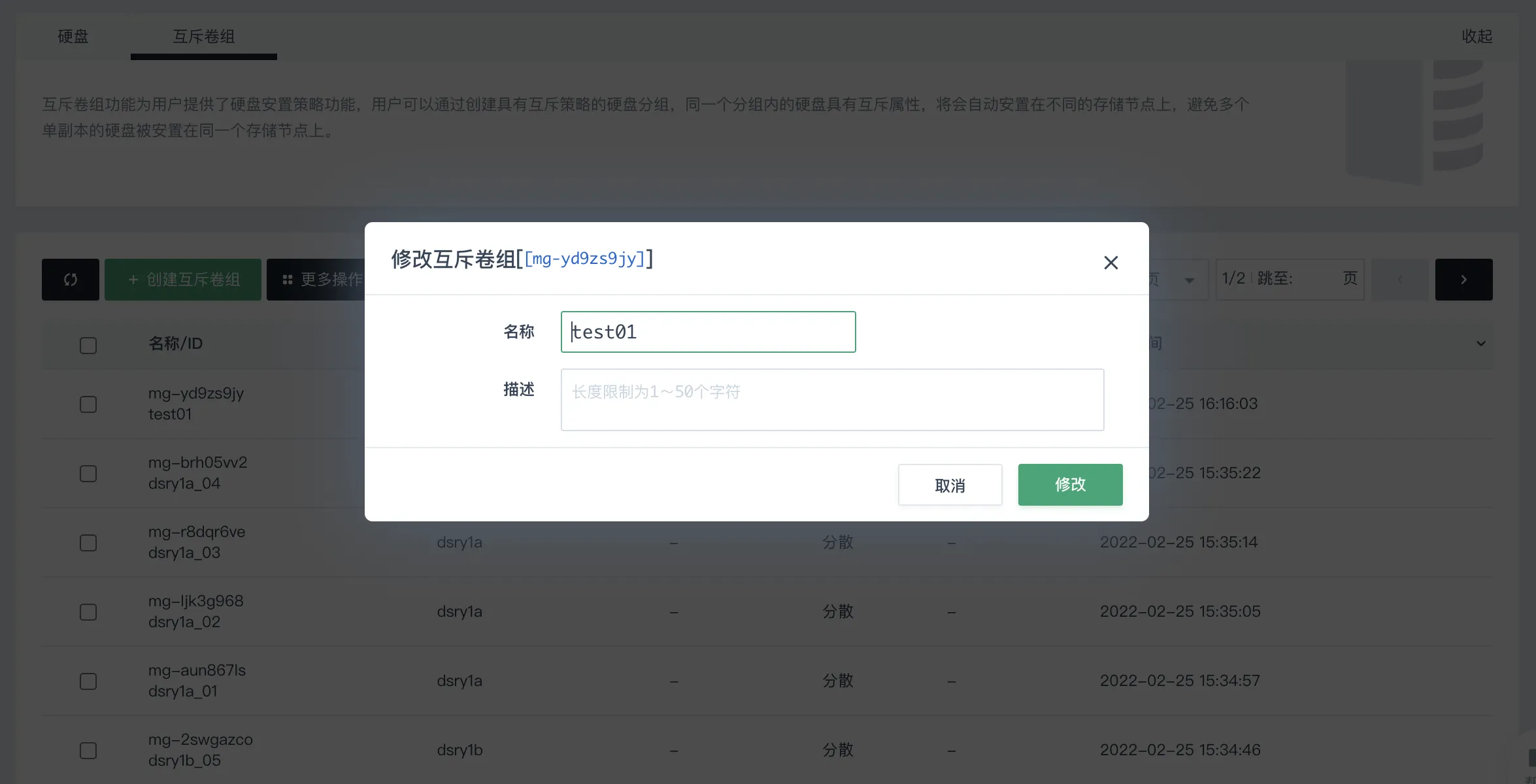Click the previous page arrow
Image resolution: width=1536 pixels, height=784 pixels.
coord(1399,280)
